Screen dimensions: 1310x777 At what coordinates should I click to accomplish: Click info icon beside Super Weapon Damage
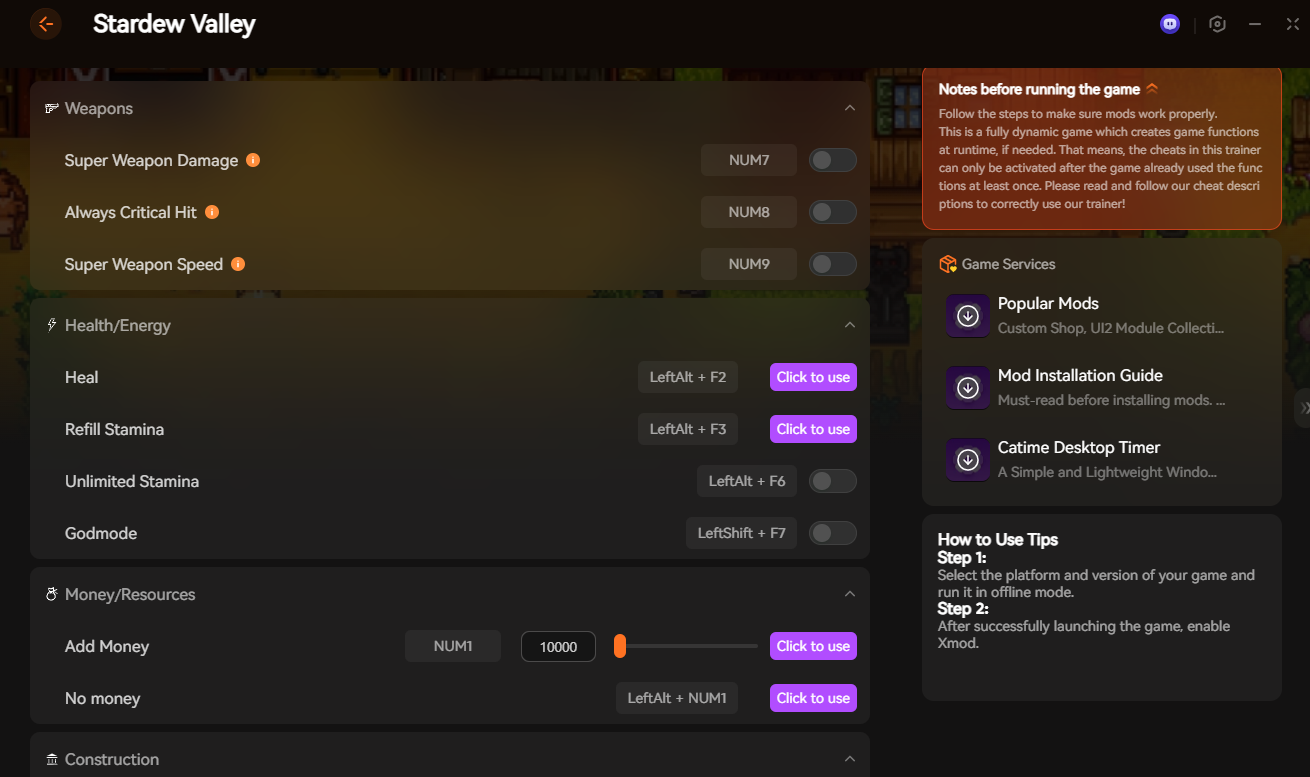tap(253, 160)
